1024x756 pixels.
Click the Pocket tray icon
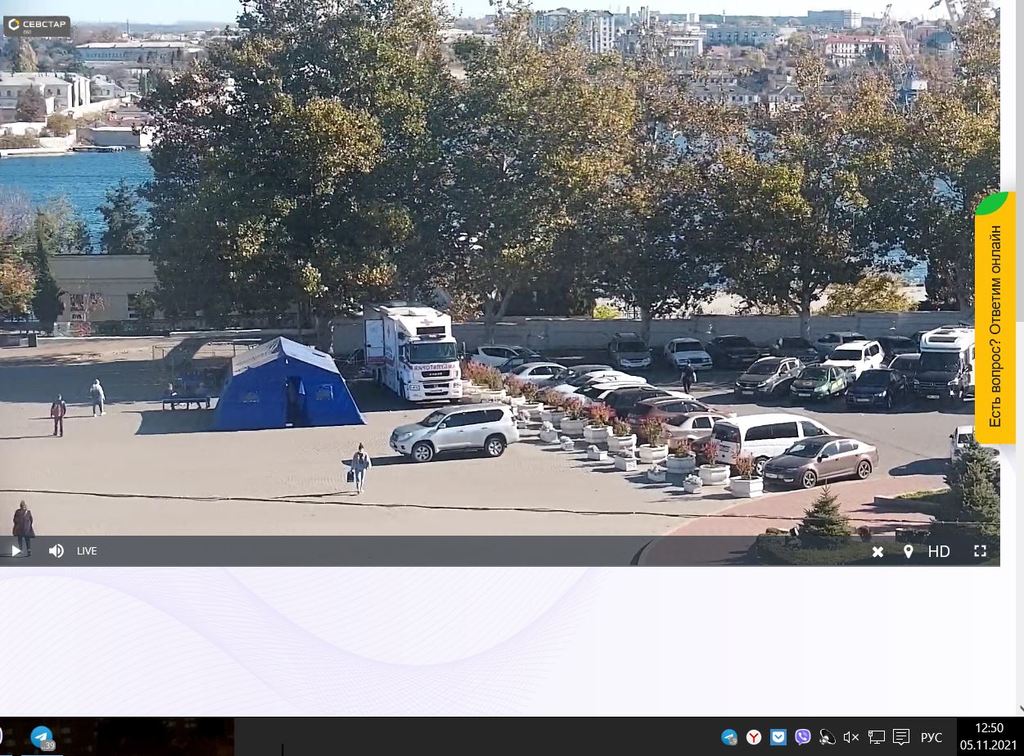pyautogui.click(x=778, y=737)
